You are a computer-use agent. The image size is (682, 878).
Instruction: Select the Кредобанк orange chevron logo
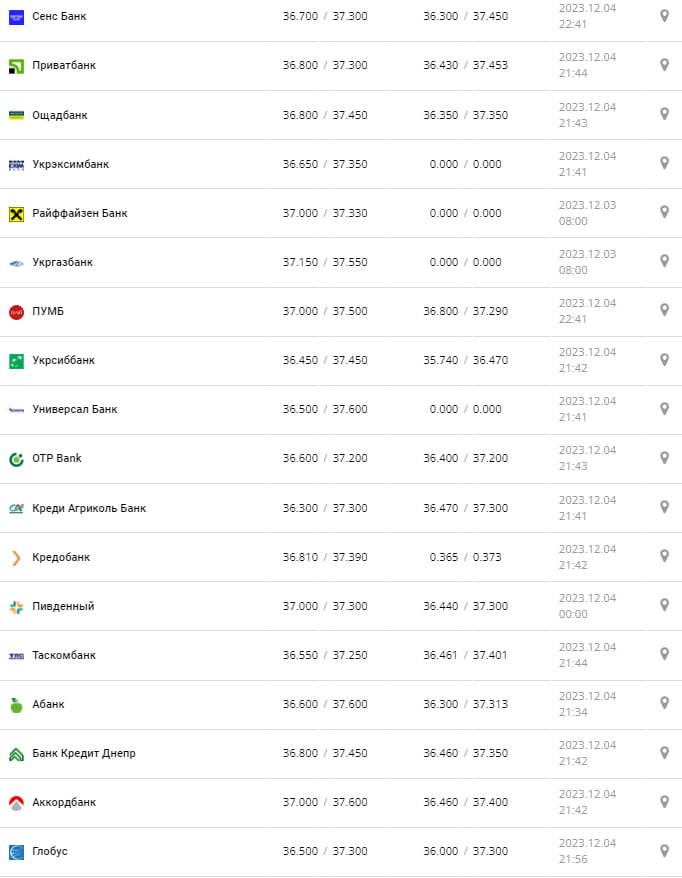tap(16, 557)
